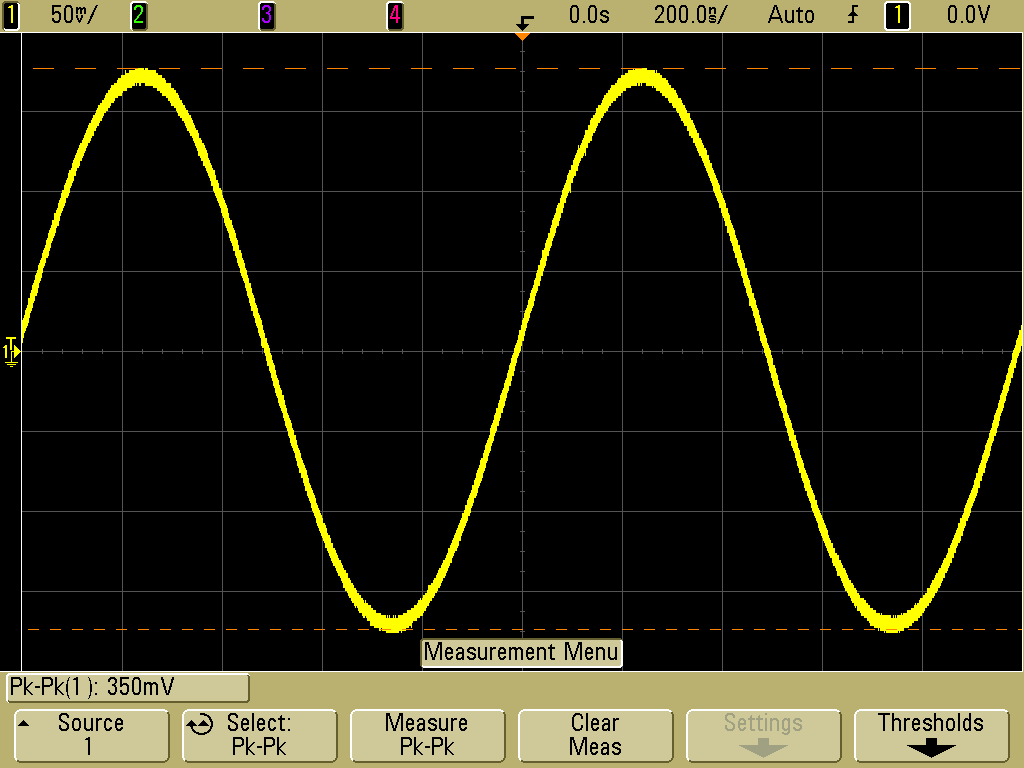
Task: Expand the Thresholds softkey menu
Action: tap(931, 735)
